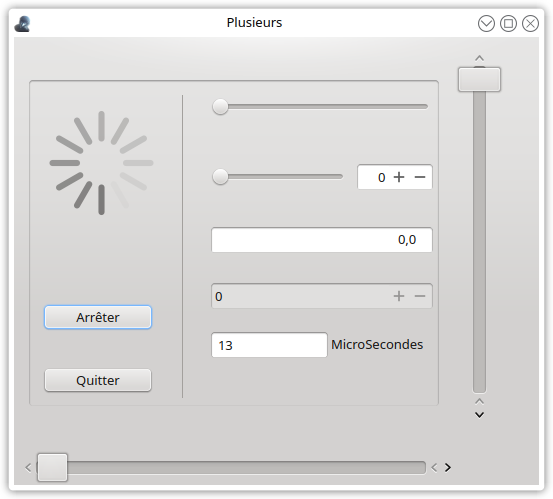Viewport: 553px width, 499px height.
Task: Click the left arrow at the horizontal scrollbar start
Action: [29, 468]
